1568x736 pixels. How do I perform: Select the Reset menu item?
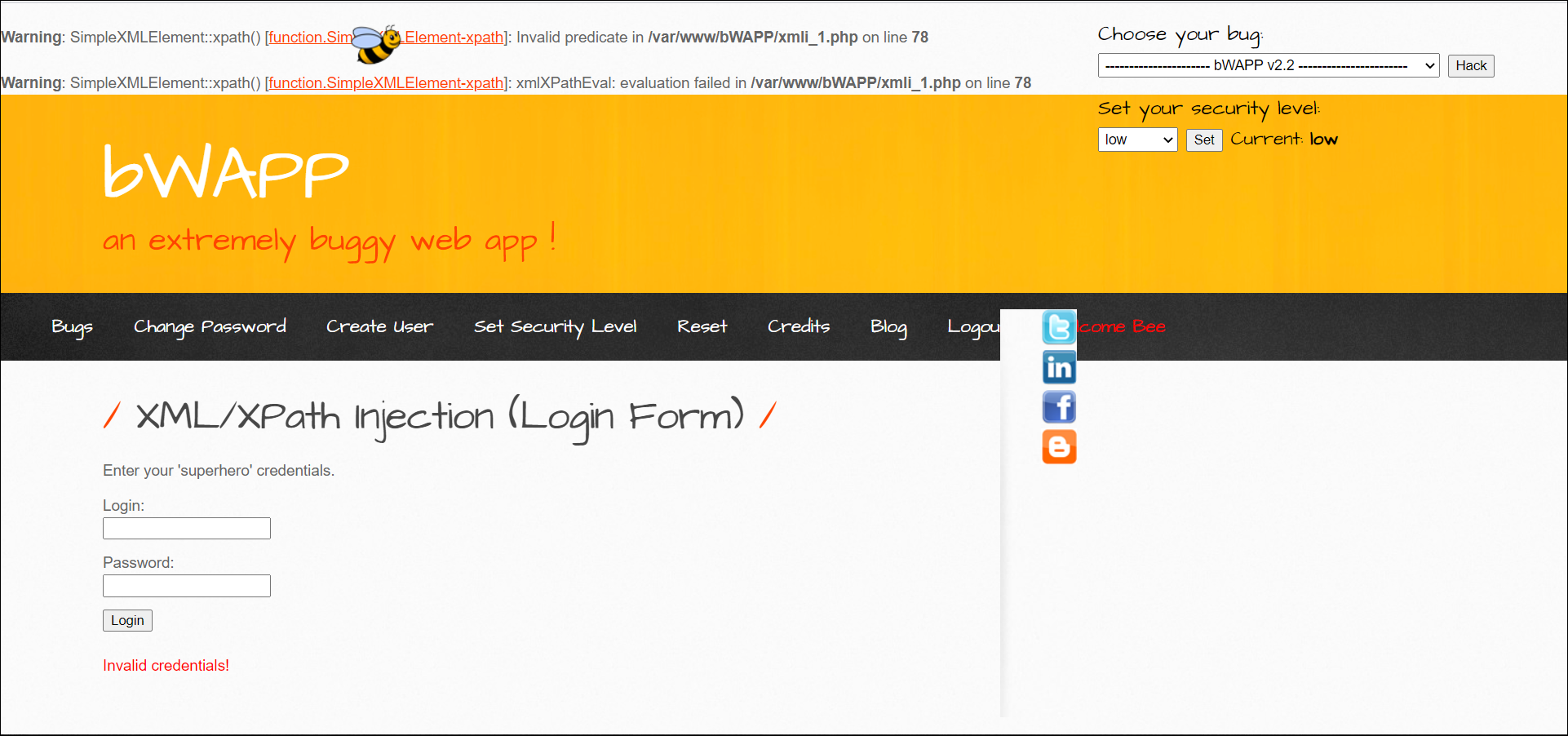(x=702, y=326)
